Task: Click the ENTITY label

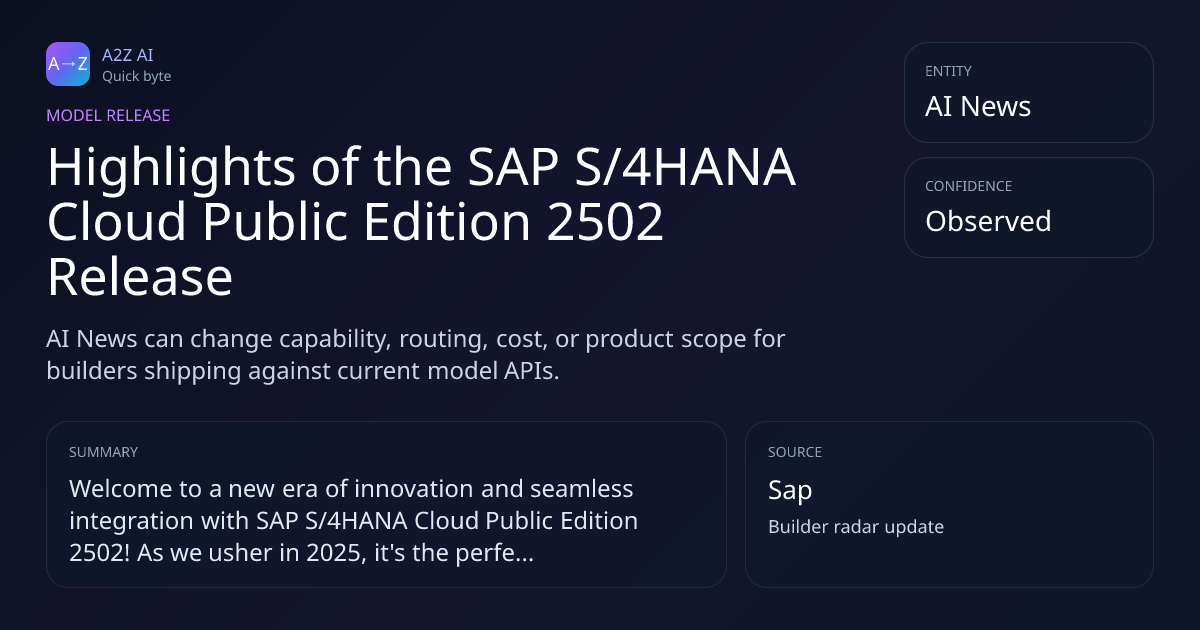Action: (948, 71)
